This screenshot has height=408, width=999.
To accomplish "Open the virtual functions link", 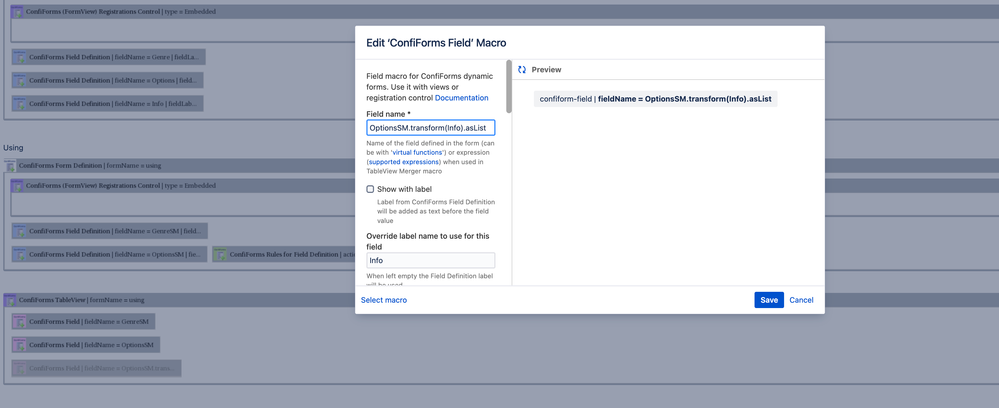I will pos(419,153).
